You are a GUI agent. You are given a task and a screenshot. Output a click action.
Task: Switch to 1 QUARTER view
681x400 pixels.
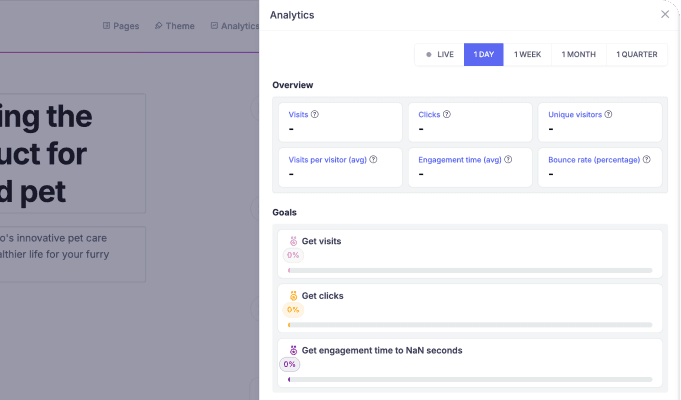[x=637, y=54]
